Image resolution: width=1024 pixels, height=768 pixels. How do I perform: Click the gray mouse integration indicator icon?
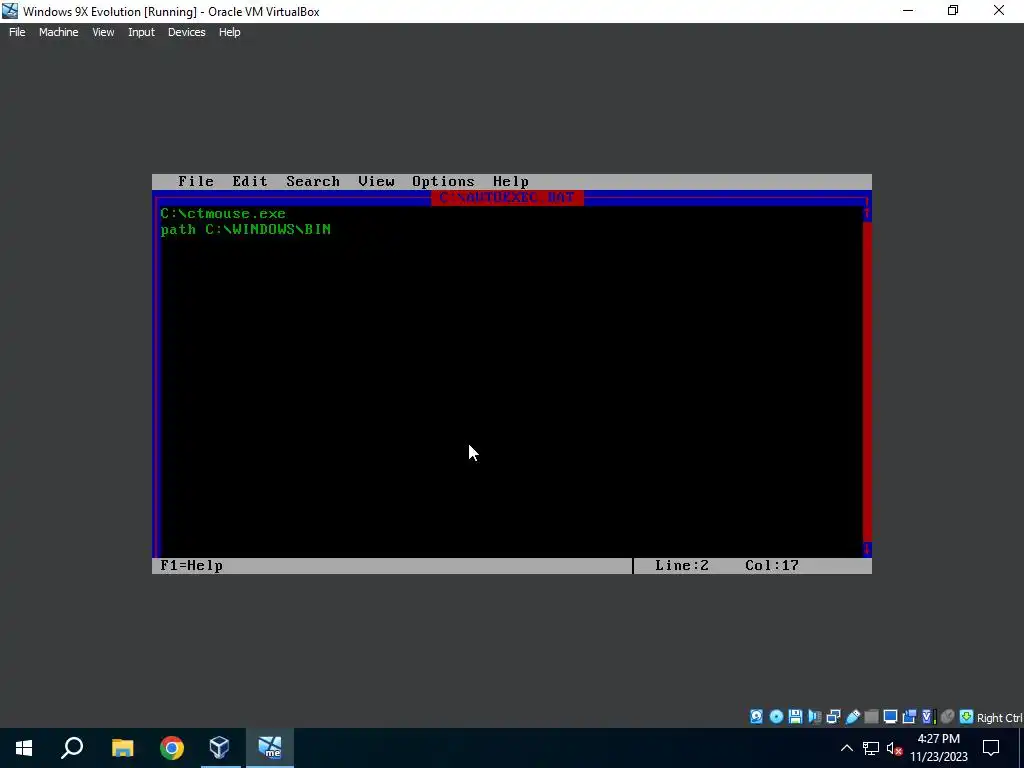(x=948, y=717)
